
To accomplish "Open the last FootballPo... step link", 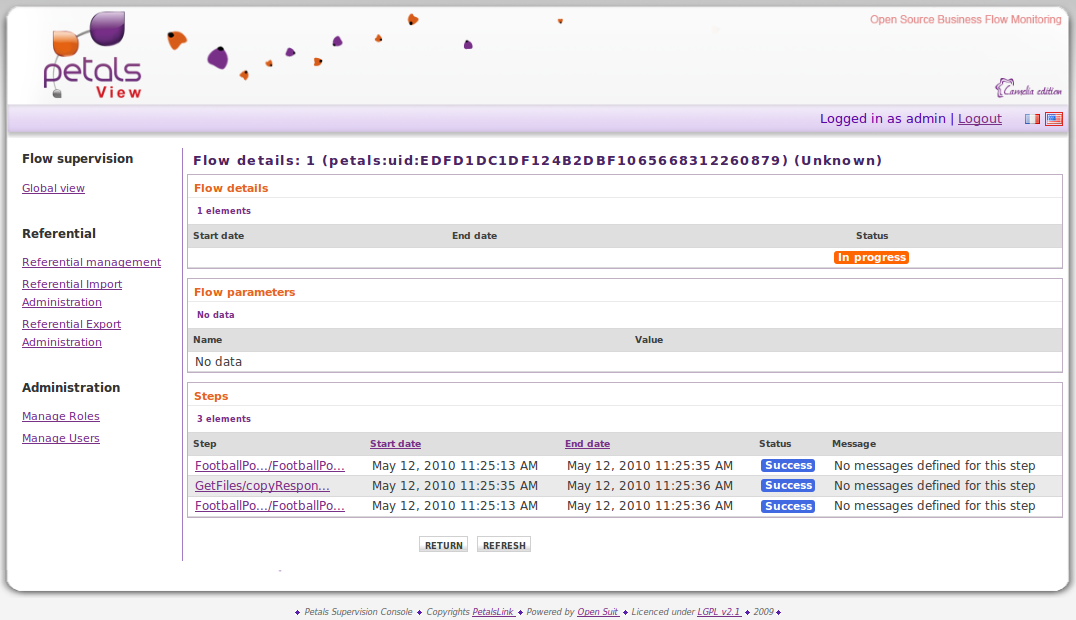I will click(x=269, y=506).
